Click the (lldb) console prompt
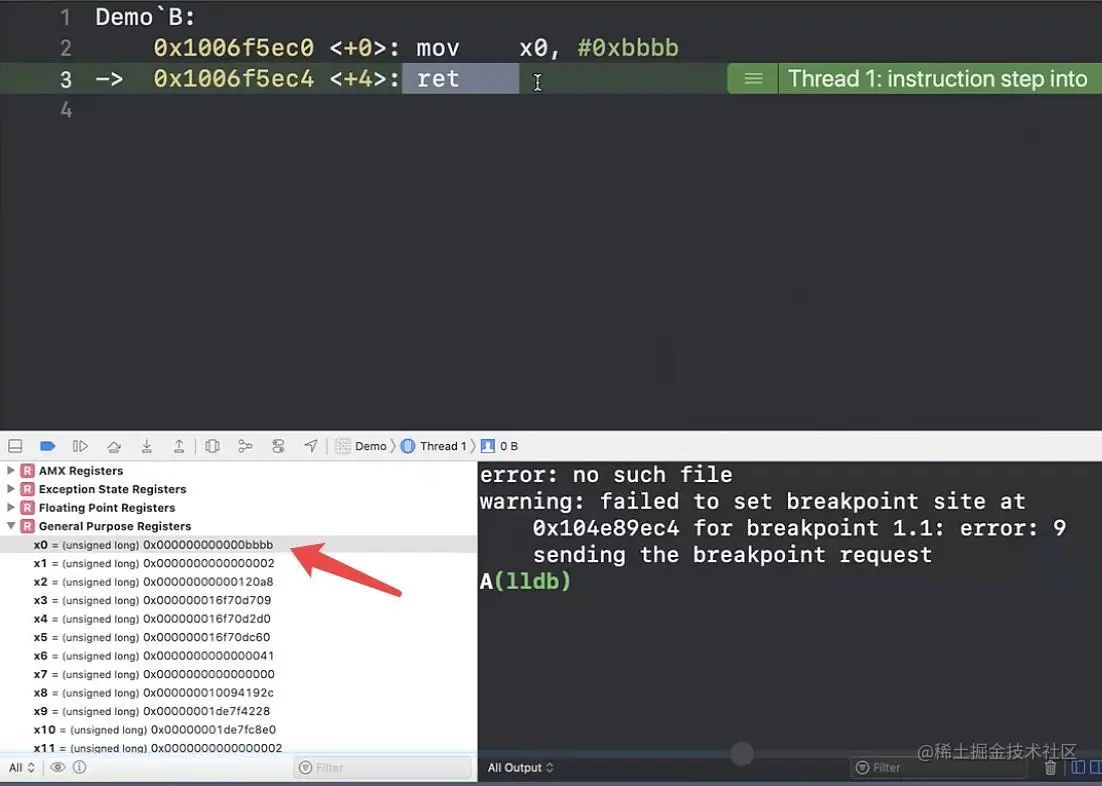The height and width of the screenshot is (786, 1102). click(532, 581)
